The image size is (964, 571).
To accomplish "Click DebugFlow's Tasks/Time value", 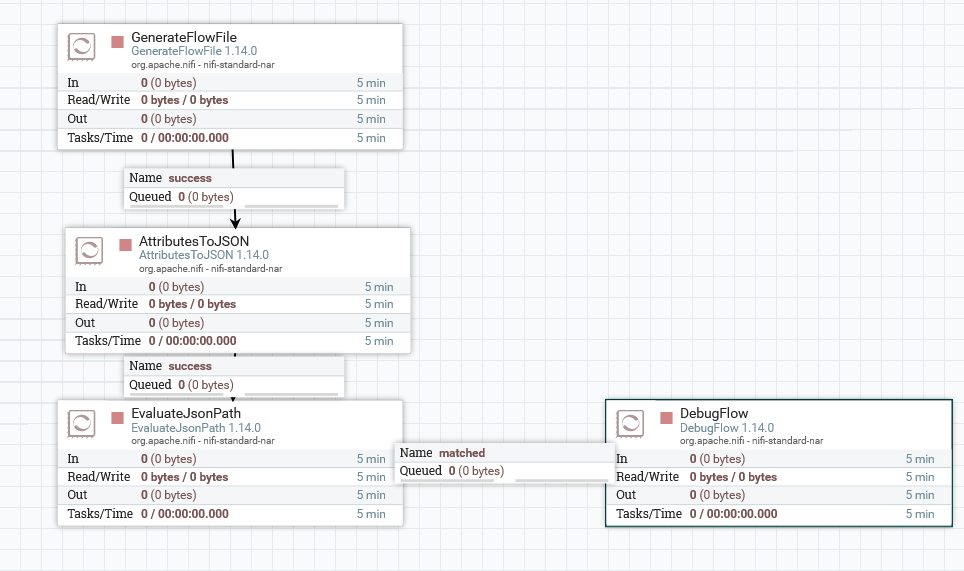I will tap(733, 514).
